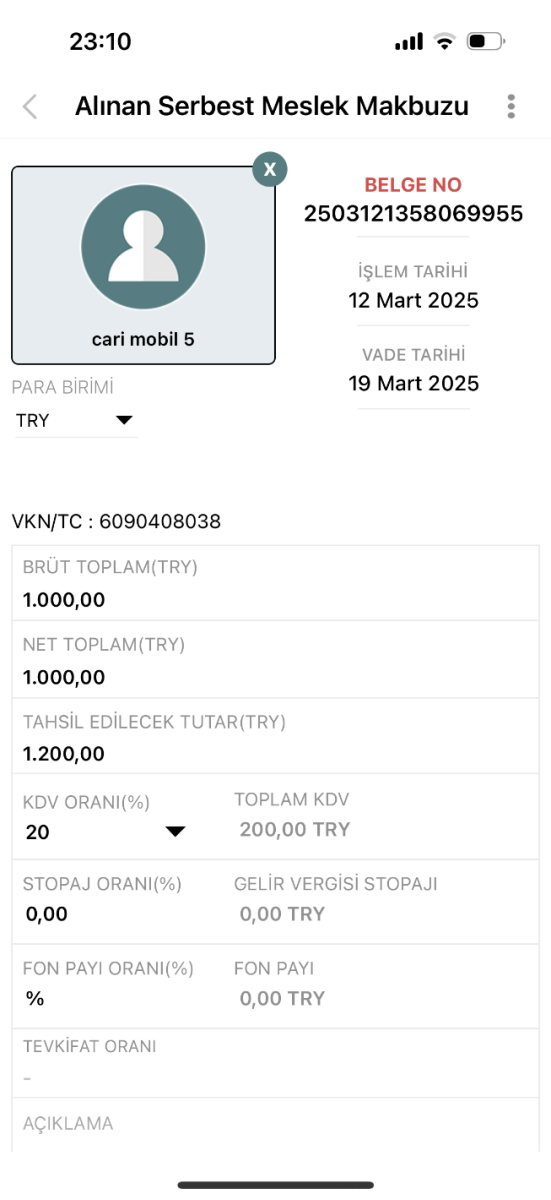Expand the KDV ORANI dropdown arrow
This screenshot has width=551, height=1200.
(x=175, y=832)
